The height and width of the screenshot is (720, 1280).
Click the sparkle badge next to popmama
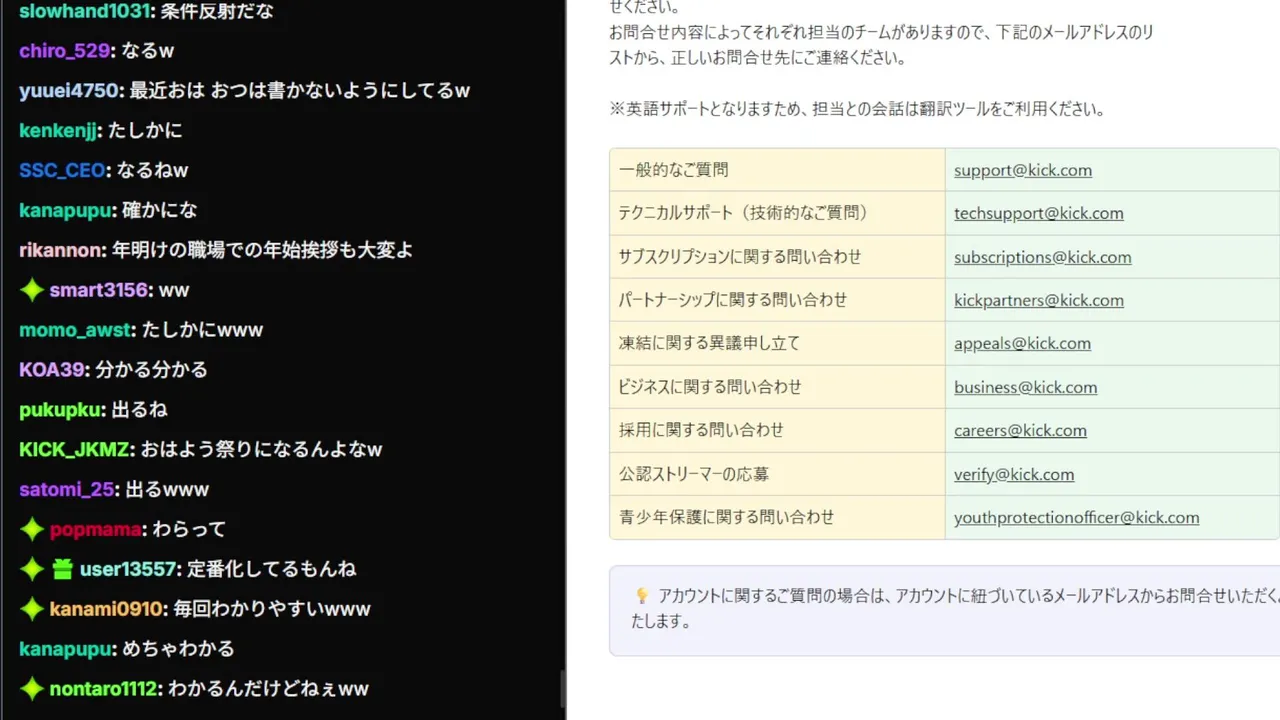(x=32, y=529)
